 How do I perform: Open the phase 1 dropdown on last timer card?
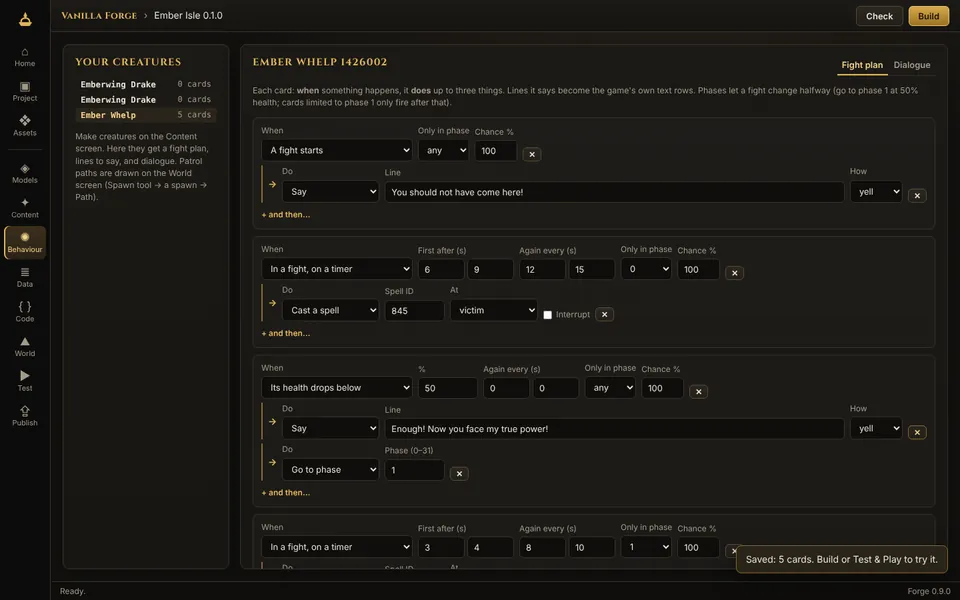pos(646,547)
